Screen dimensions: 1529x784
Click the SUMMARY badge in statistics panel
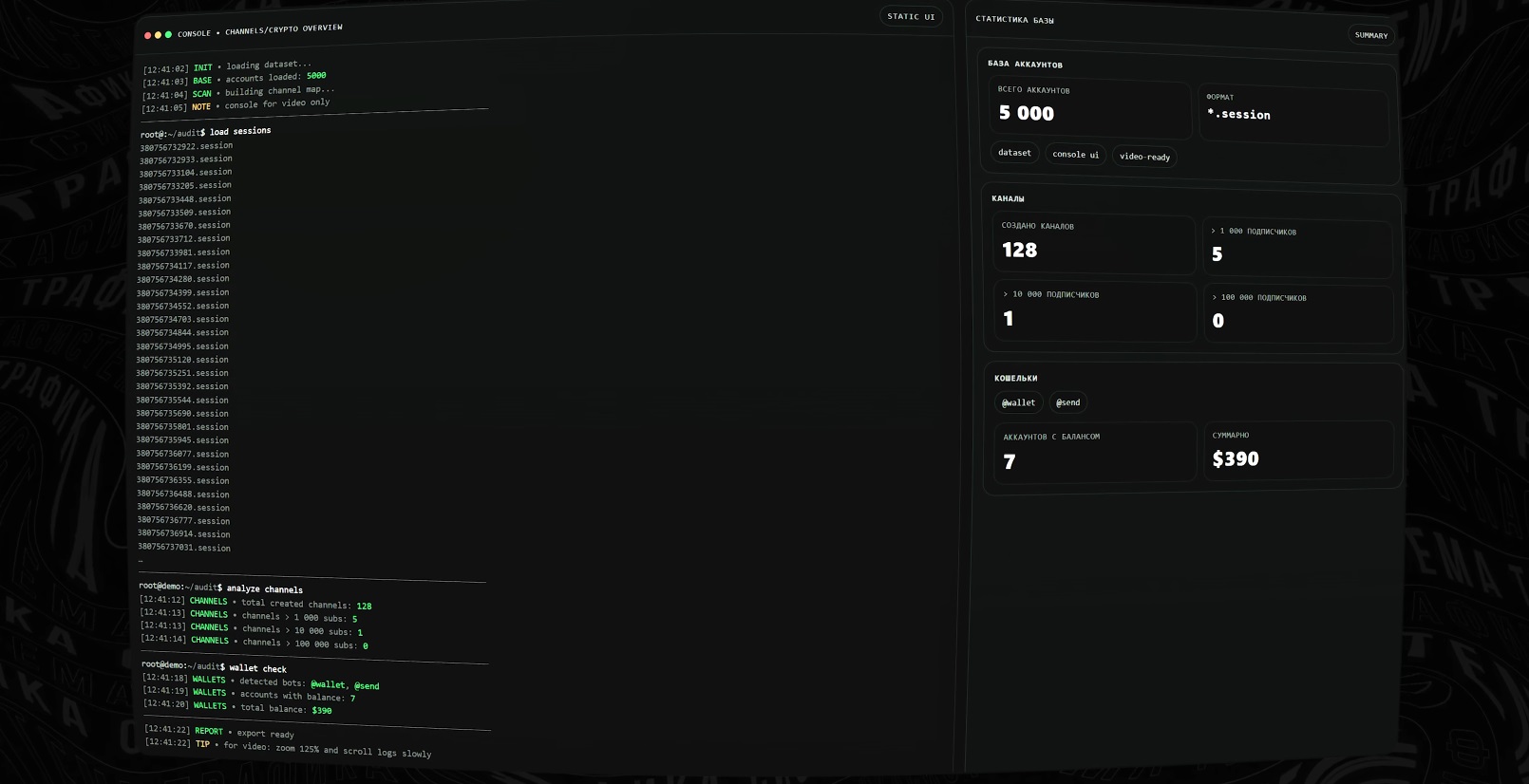click(1370, 35)
